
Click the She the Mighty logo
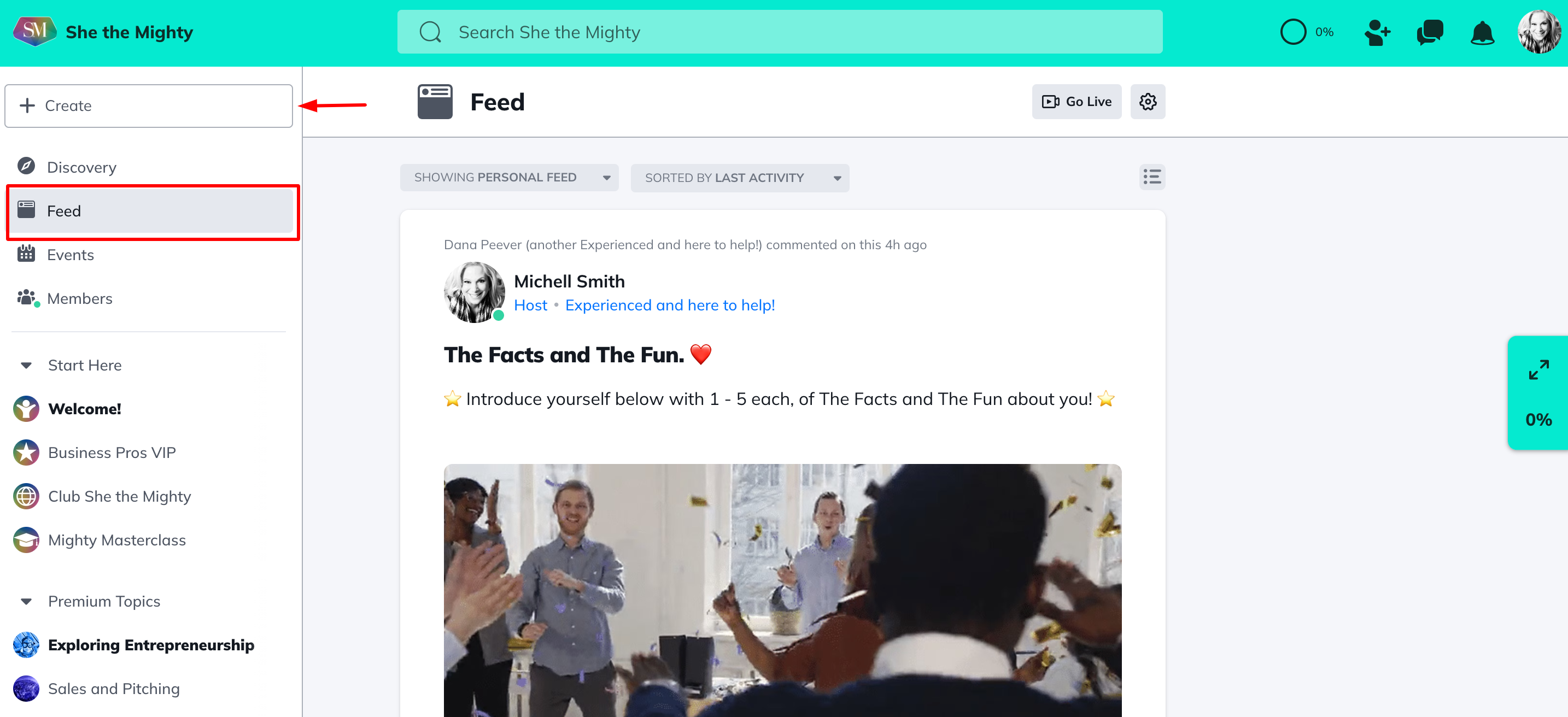(34, 31)
